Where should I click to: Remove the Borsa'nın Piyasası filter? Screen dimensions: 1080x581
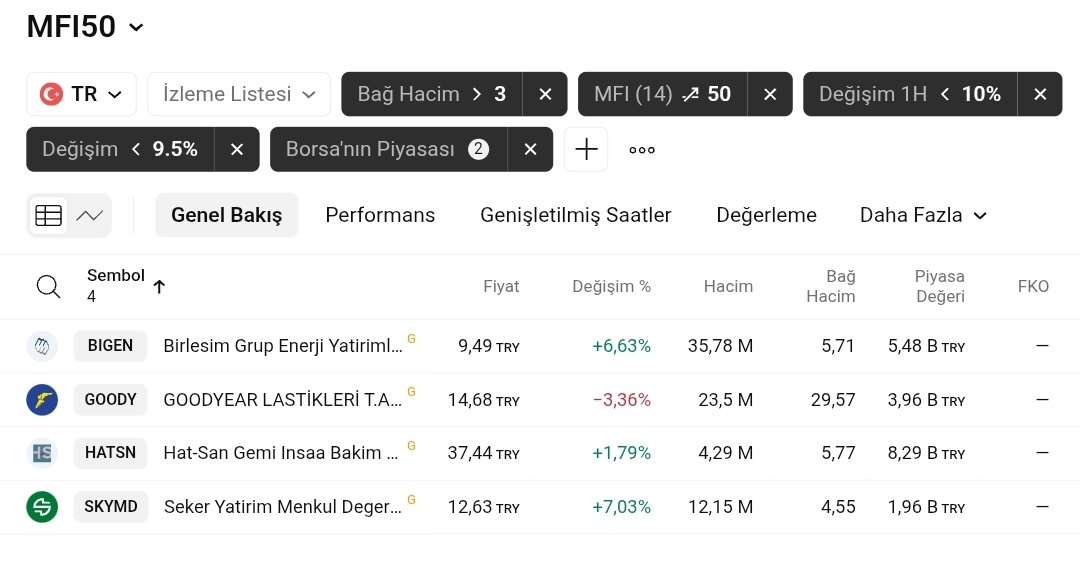(531, 149)
